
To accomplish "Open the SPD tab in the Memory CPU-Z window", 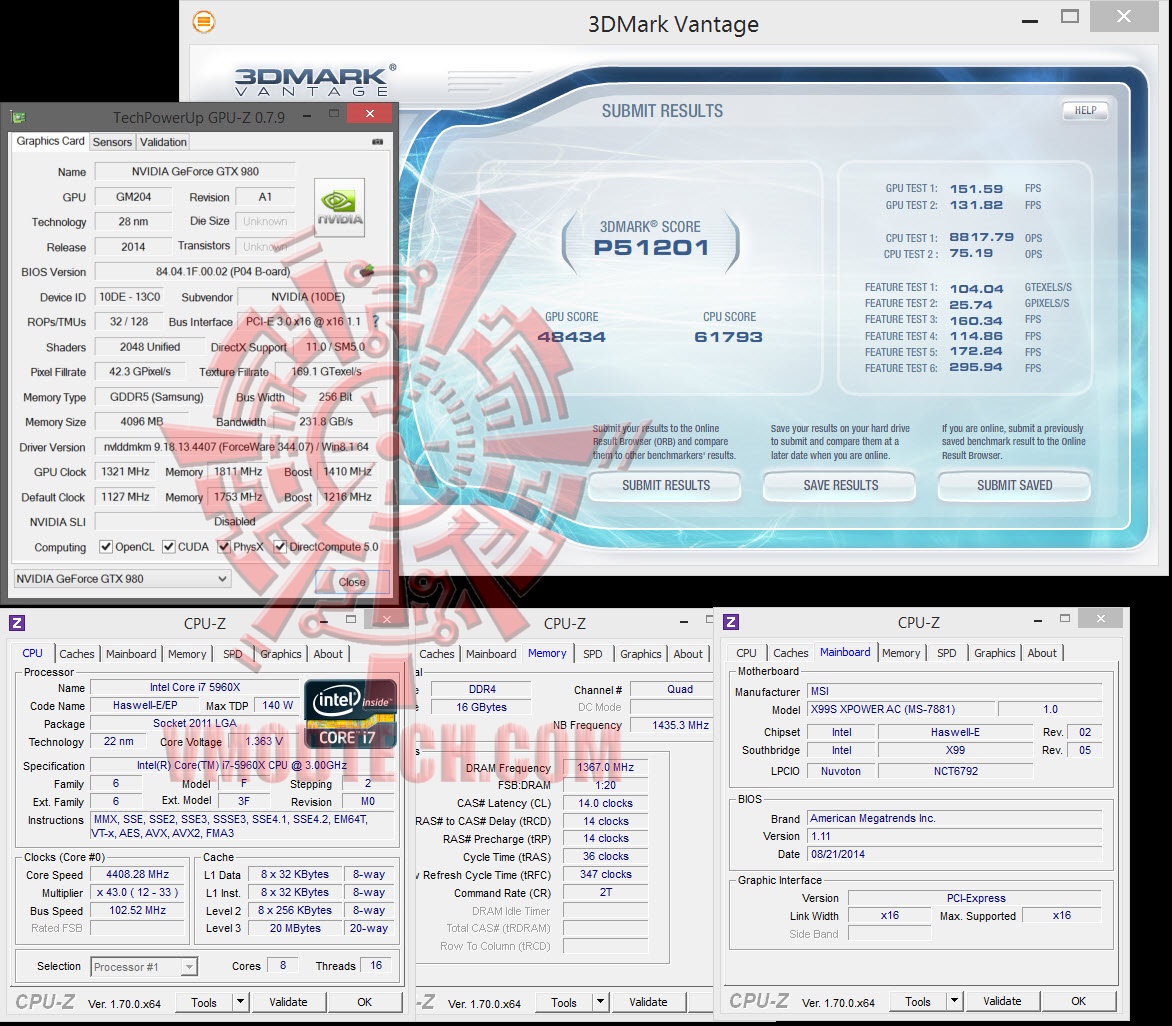I will click(593, 654).
